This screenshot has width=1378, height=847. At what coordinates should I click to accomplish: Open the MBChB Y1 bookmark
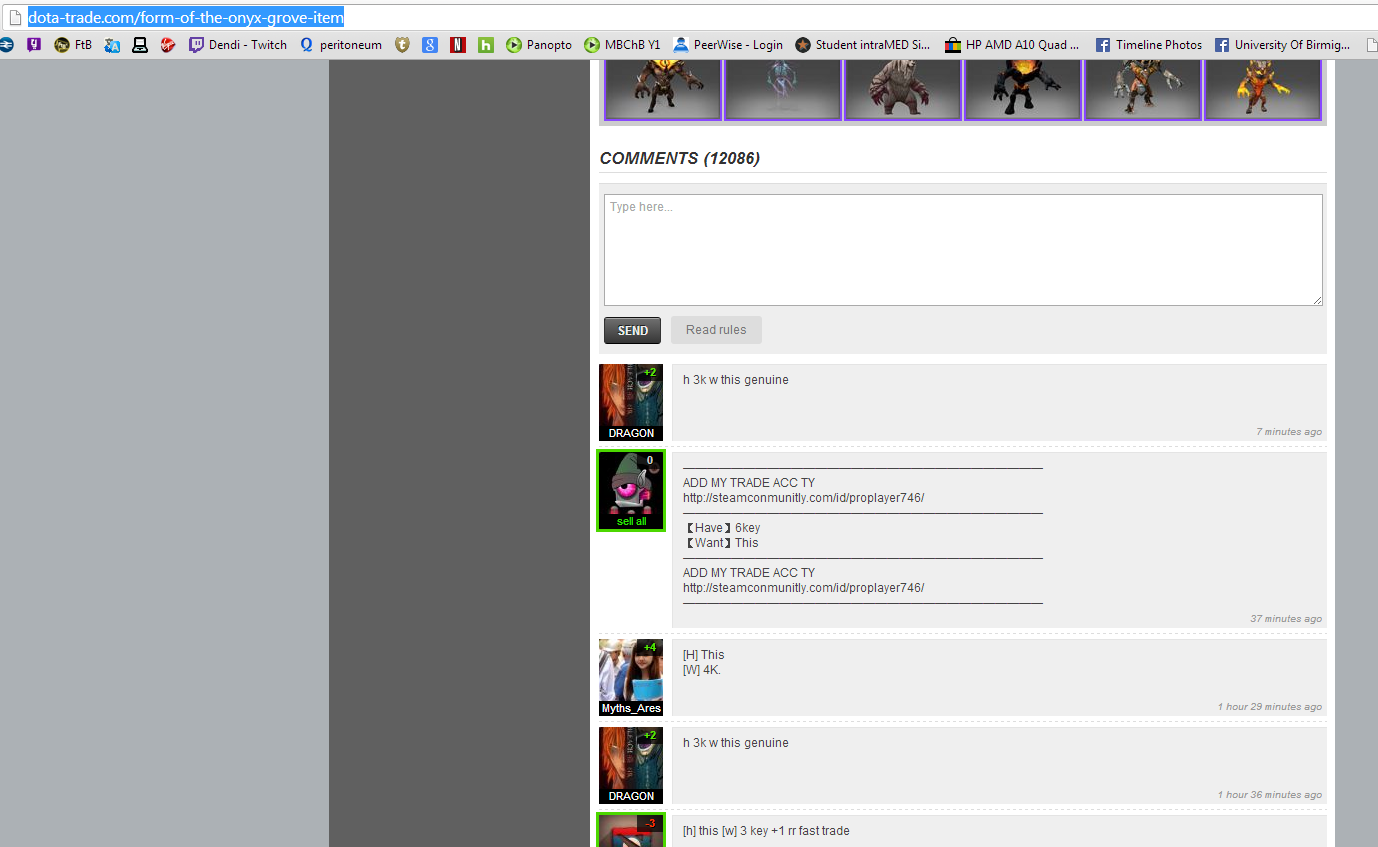click(623, 45)
